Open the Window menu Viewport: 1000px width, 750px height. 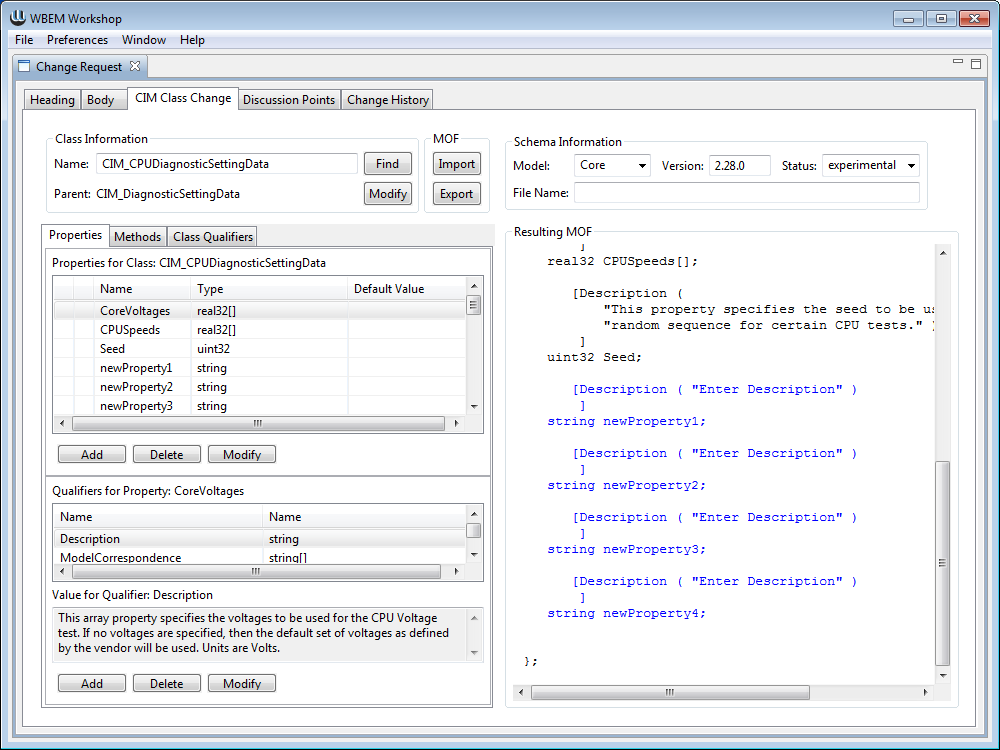[144, 40]
